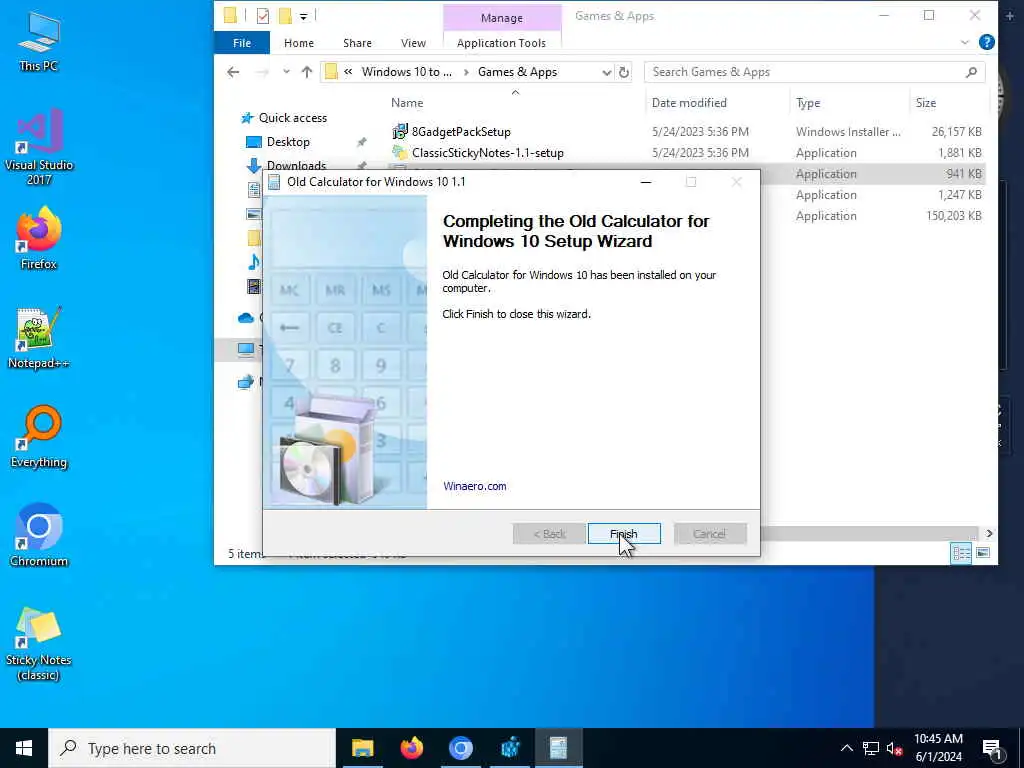Select Downloads in the navigation pane
Screen dimensions: 1024x768
point(296,166)
